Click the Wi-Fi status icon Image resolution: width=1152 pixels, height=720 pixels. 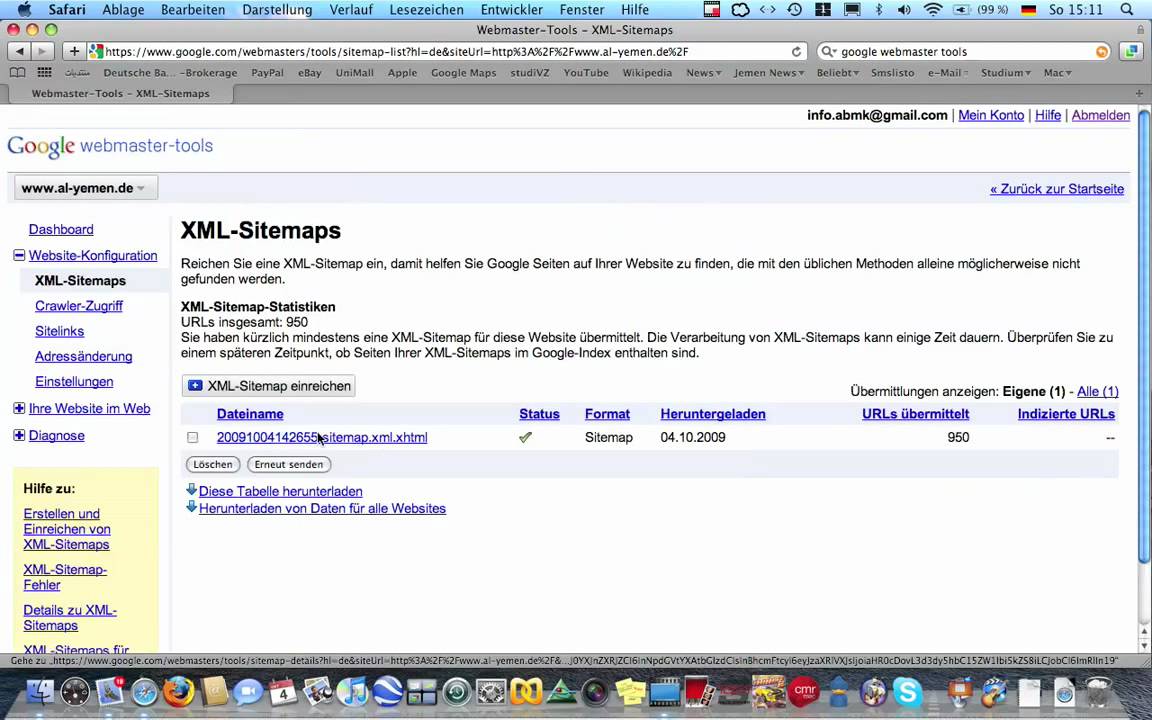932,10
